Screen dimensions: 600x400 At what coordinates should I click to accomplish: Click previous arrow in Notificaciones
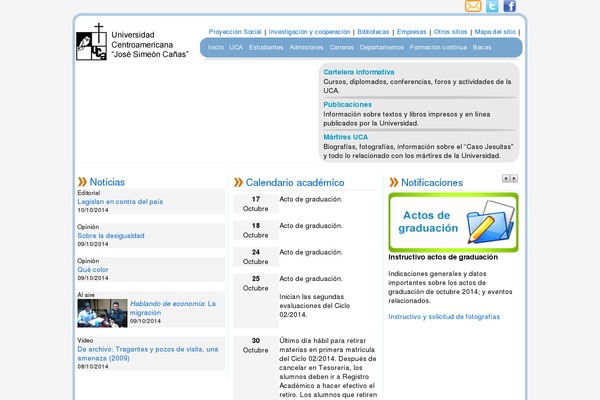tap(506, 178)
